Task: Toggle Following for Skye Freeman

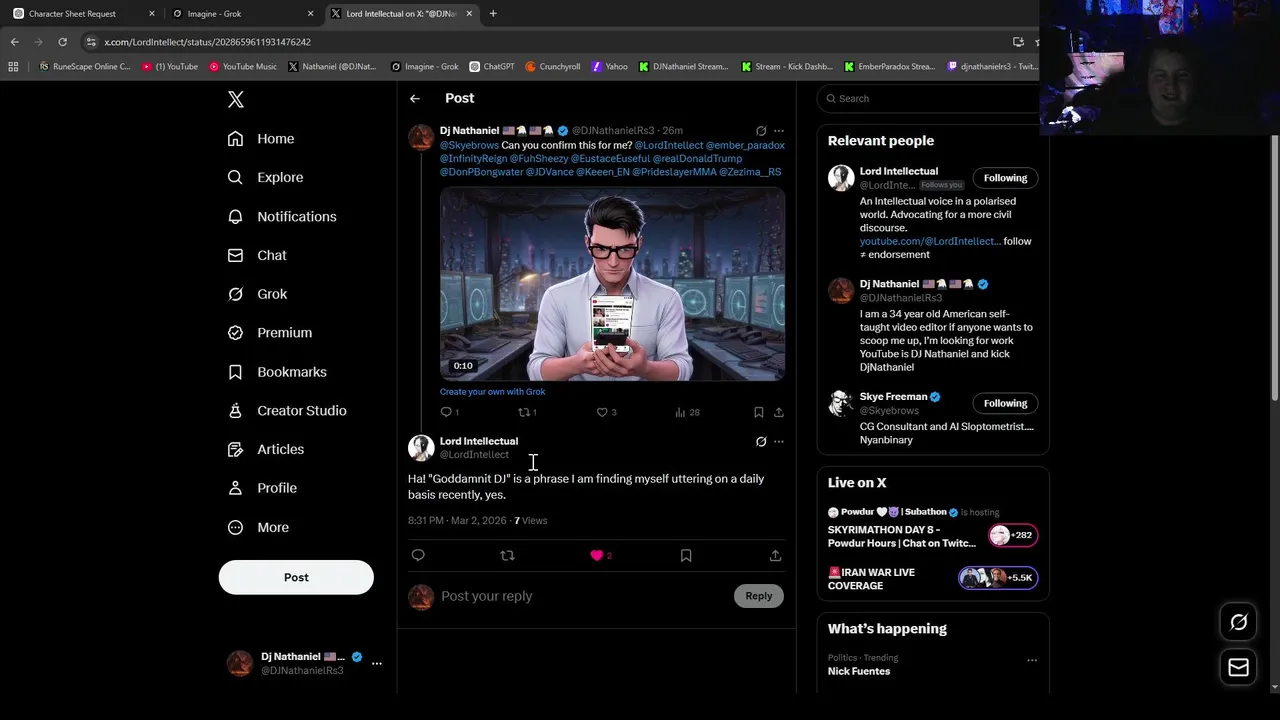Action: (x=1005, y=403)
